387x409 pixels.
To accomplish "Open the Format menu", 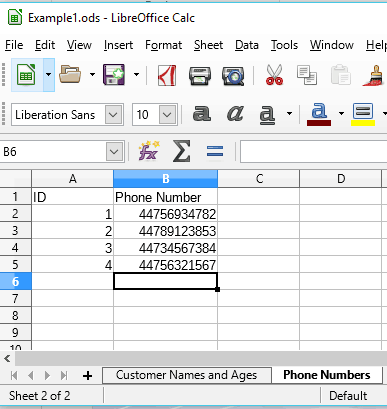I will point(164,45).
